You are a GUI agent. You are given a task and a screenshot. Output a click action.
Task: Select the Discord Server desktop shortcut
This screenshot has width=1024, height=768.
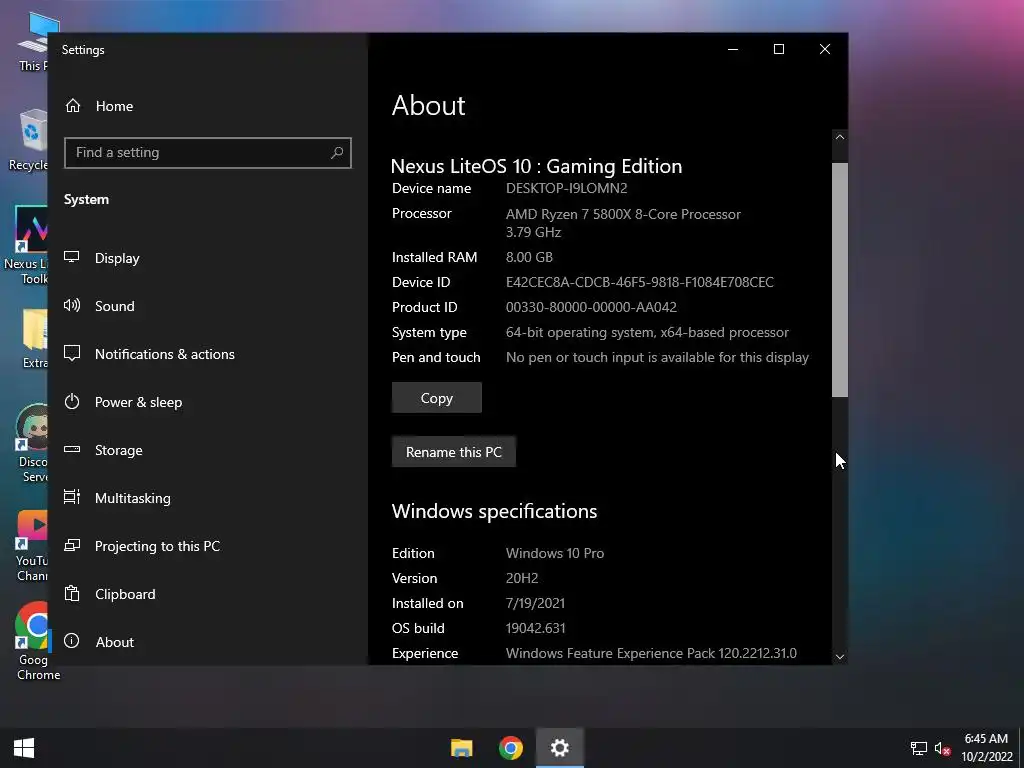click(x=33, y=444)
